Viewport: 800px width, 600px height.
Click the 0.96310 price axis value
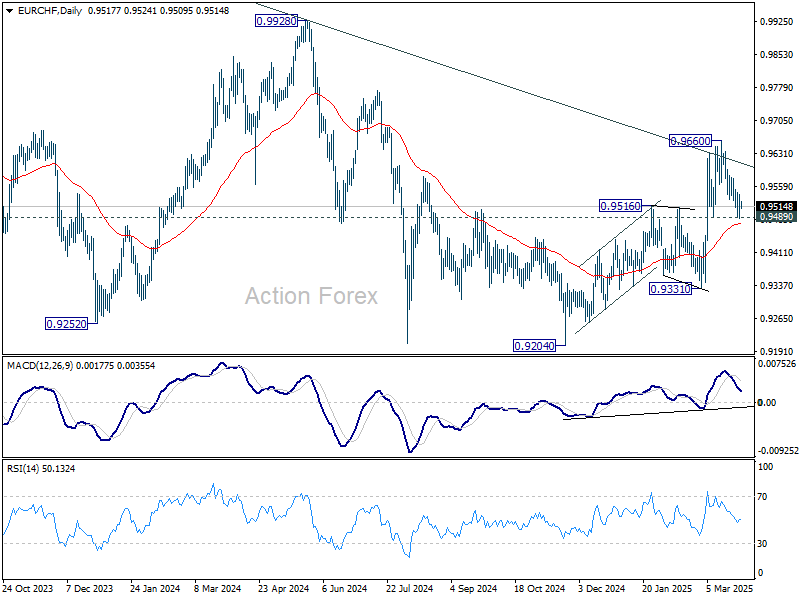coord(777,154)
